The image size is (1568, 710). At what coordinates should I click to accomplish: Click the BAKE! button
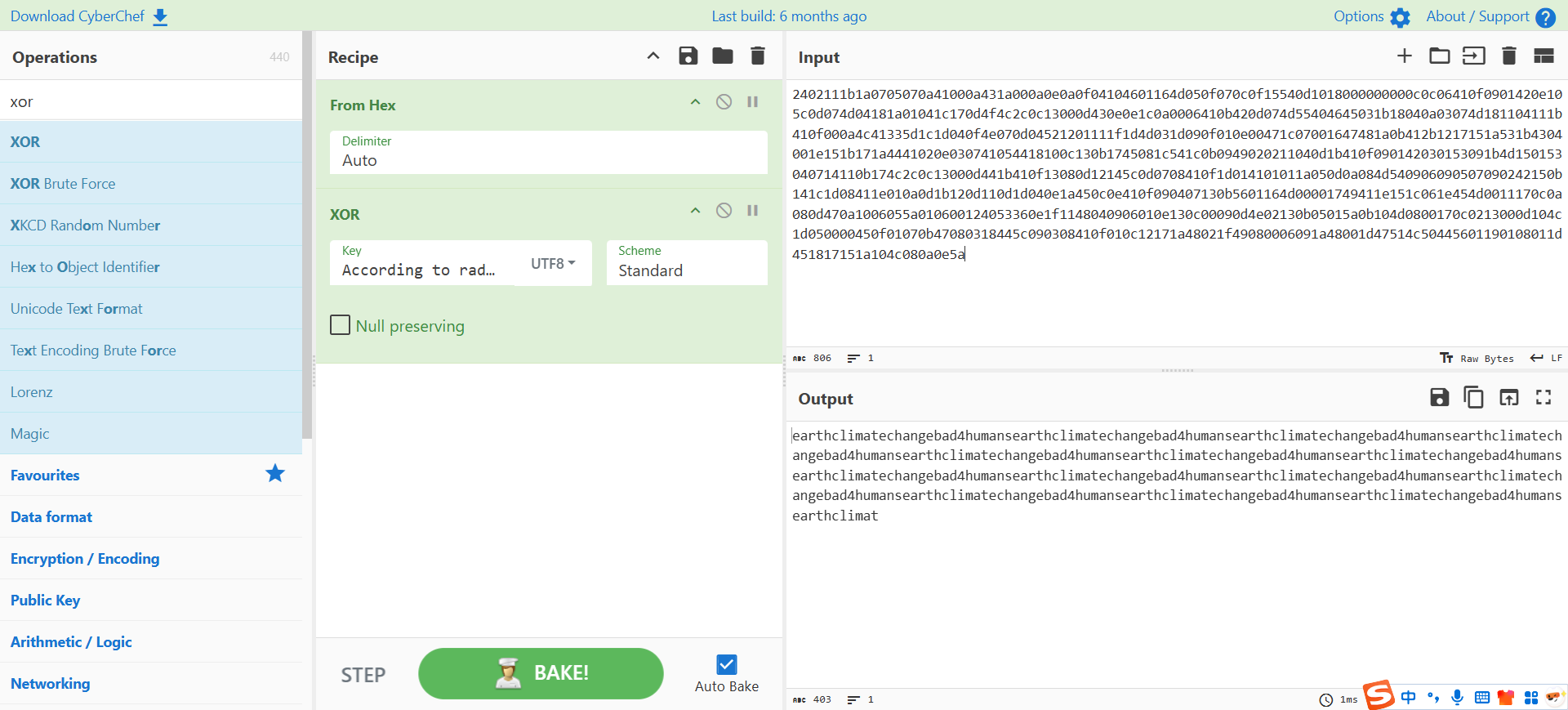pos(541,673)
